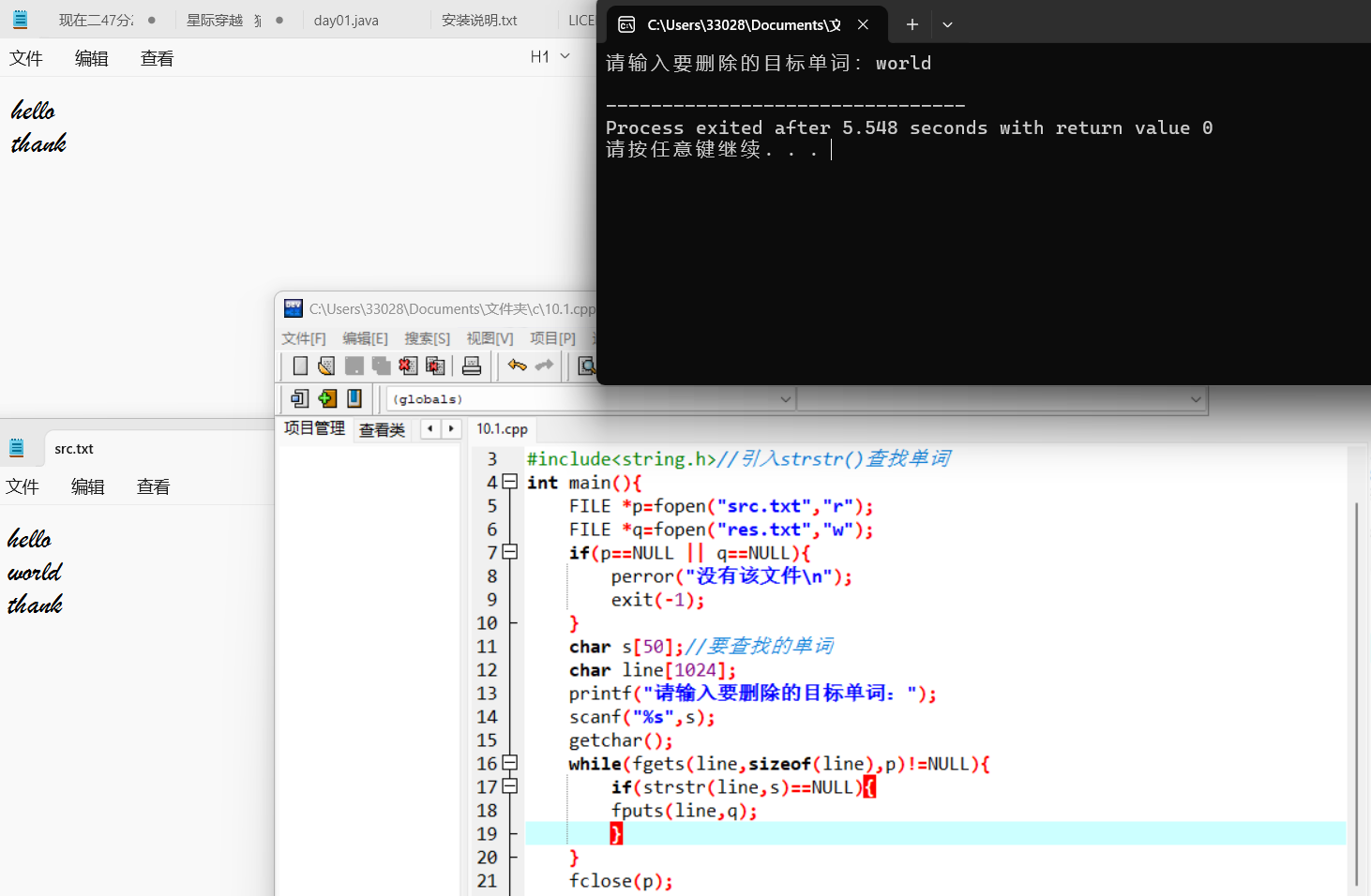
Task: Click the word thank in top Notepad
Action: pos(38,142)
